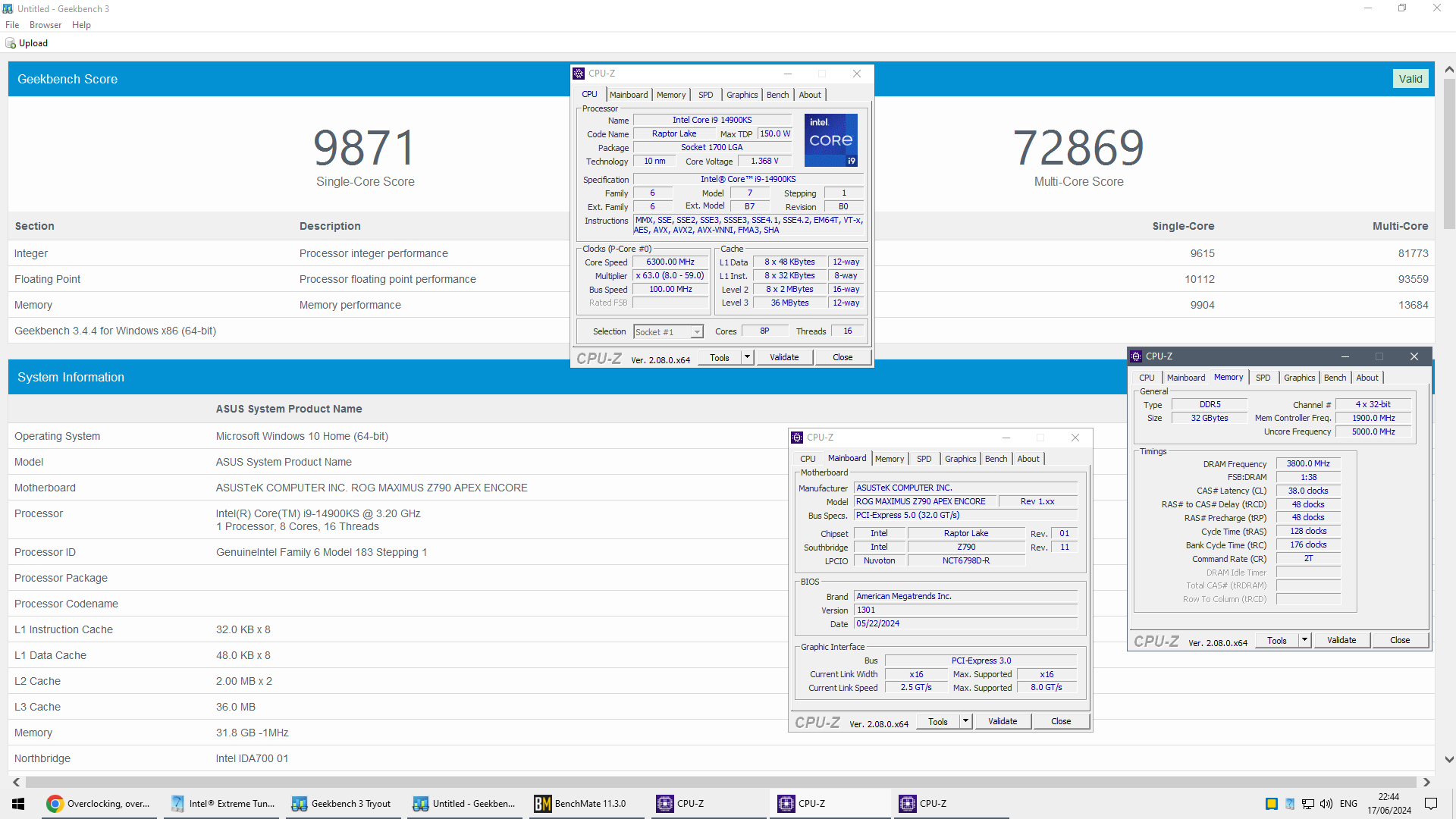
Task: Expand Tools dropdown arrow in Memory CPU-Z window
Action: tap(1304, 640)
